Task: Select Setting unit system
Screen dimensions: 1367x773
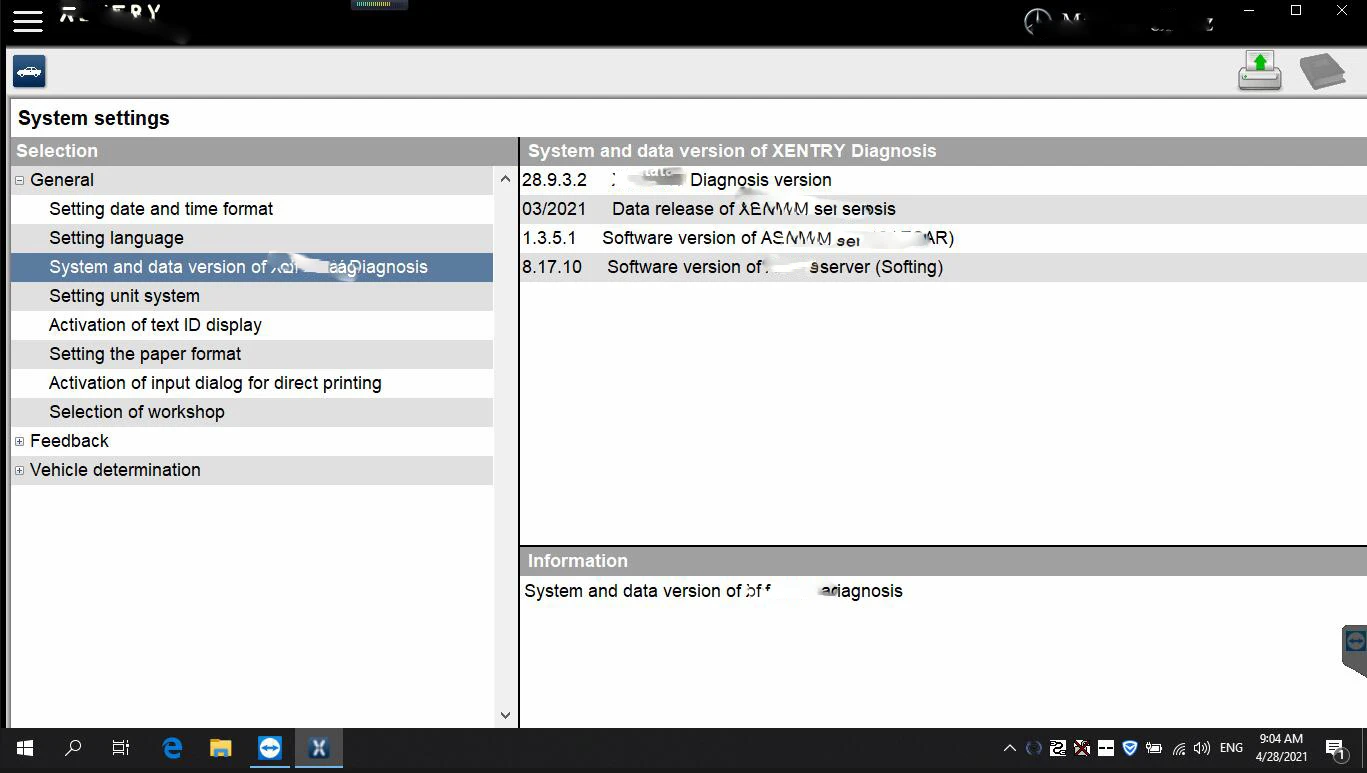Action: point(252,296)
